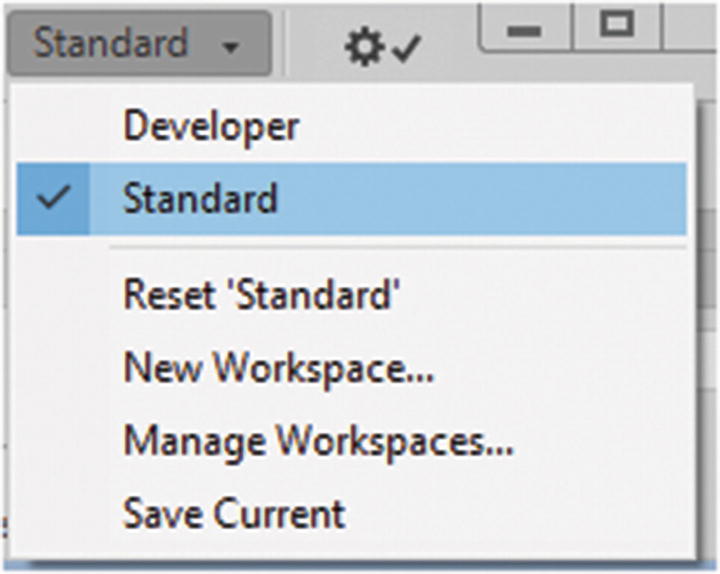Image resolution: width=720 pixels, height=574 pixels.
Task: Click the word Developer in the list
Action: click(210, 127)
